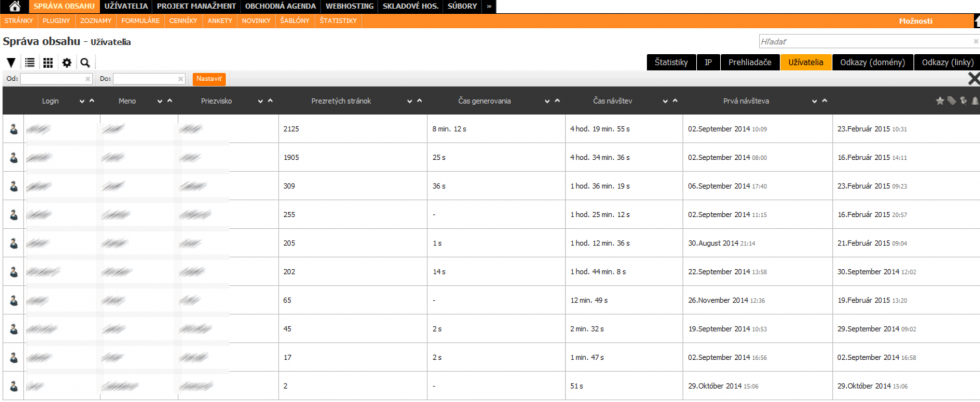This screenshot has height=402, width=980.
Task: Open the gear settings icon
Action: [x=67, y=62]
